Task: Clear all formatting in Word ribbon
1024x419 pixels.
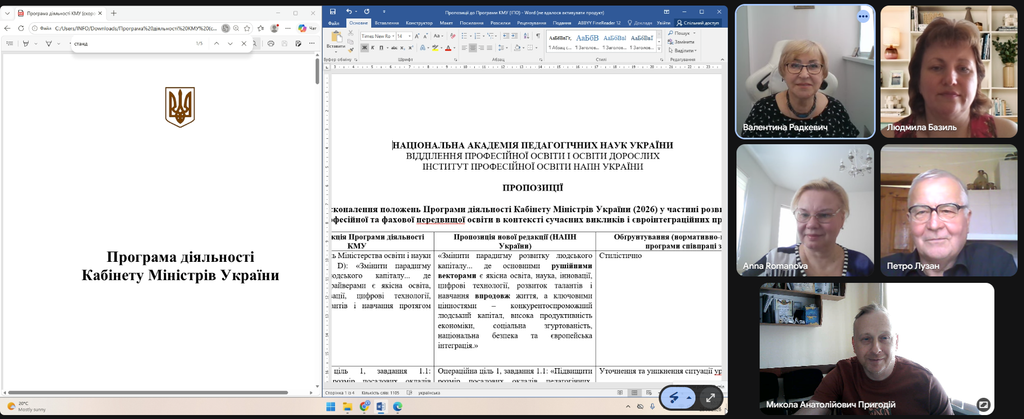Action: pyautogui.click(x=453, y=36)
